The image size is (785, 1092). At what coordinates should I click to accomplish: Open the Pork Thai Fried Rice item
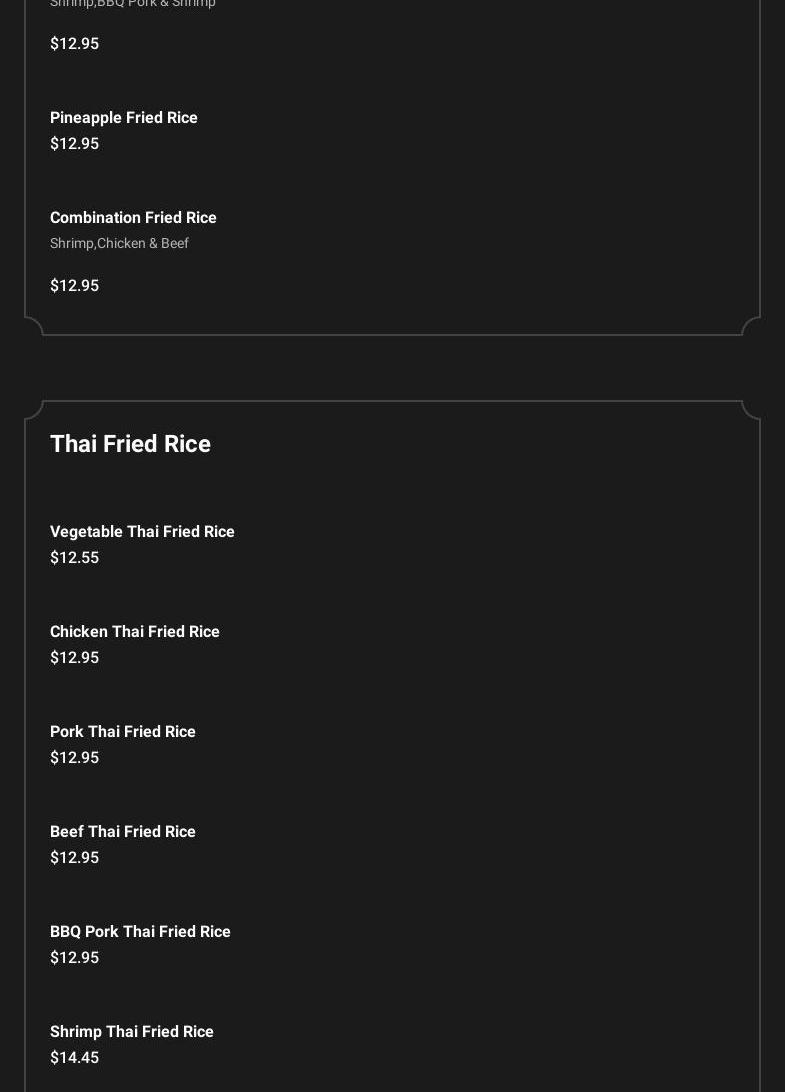123,732
